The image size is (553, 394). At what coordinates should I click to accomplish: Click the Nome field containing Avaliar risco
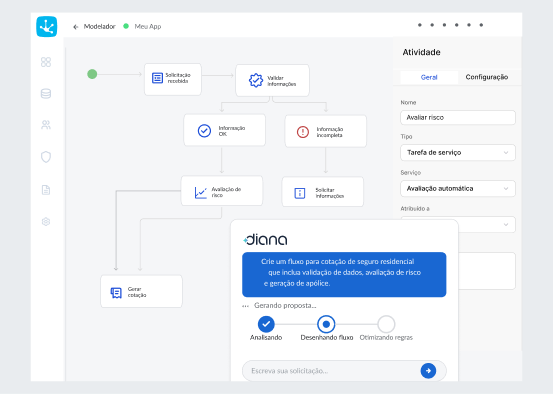pos(458,117)
